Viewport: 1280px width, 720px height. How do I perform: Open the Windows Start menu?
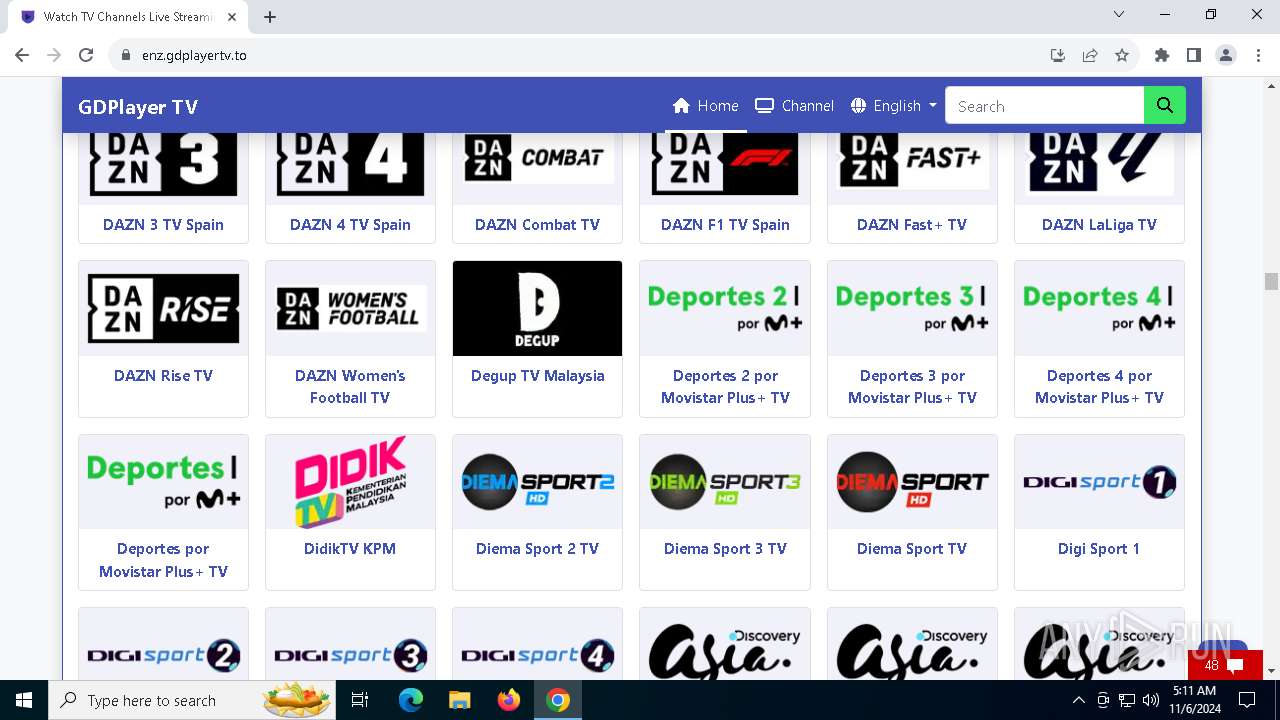(24, 700)
